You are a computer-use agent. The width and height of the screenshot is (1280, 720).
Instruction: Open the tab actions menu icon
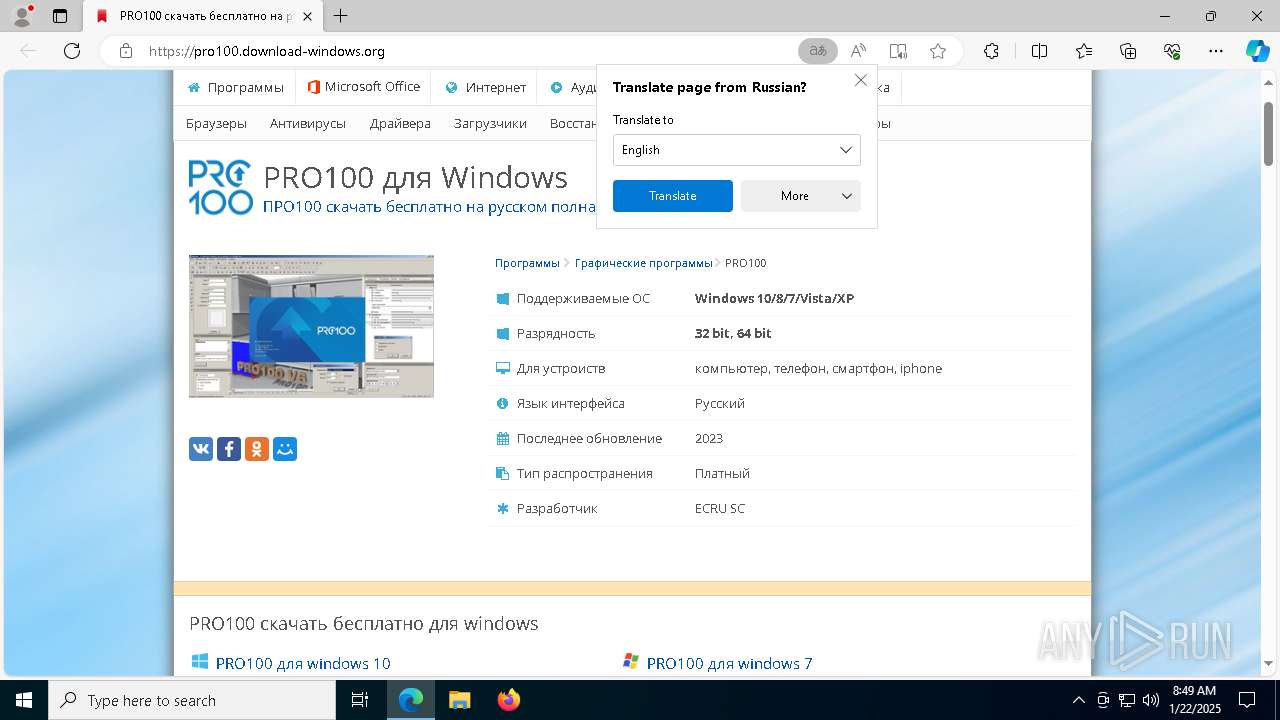tap(60, 16)
